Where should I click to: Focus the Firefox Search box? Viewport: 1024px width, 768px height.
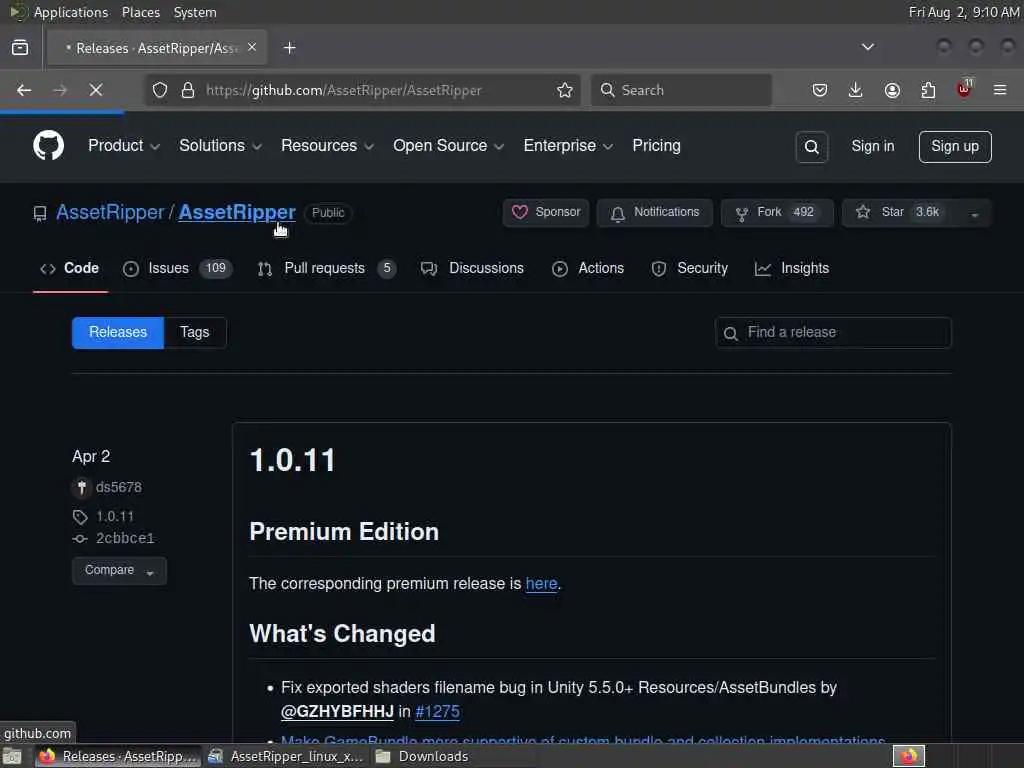681,90
